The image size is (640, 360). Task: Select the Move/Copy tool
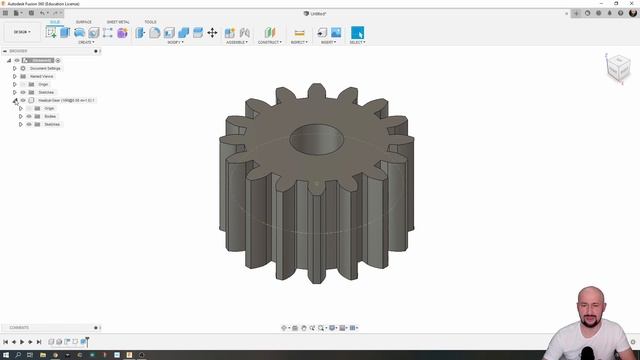212,33
